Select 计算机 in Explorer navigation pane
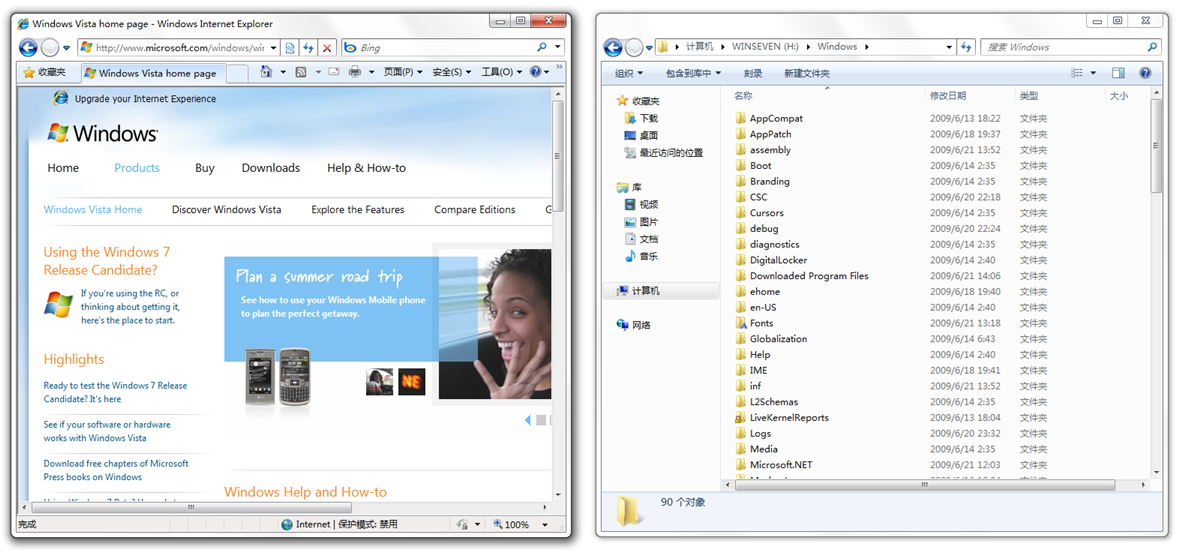1184x555 pixels. (x=661, y=291)
